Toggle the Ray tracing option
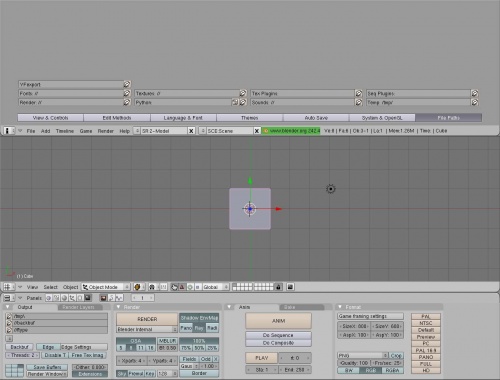This screenshot has width=500, height=380. (199, 328)
